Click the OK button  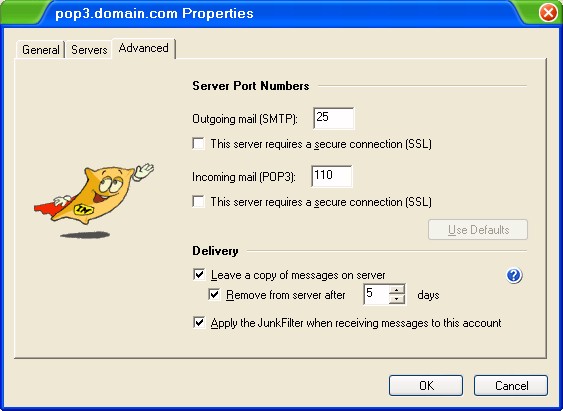pyautogui.click(x=426, y=386)
